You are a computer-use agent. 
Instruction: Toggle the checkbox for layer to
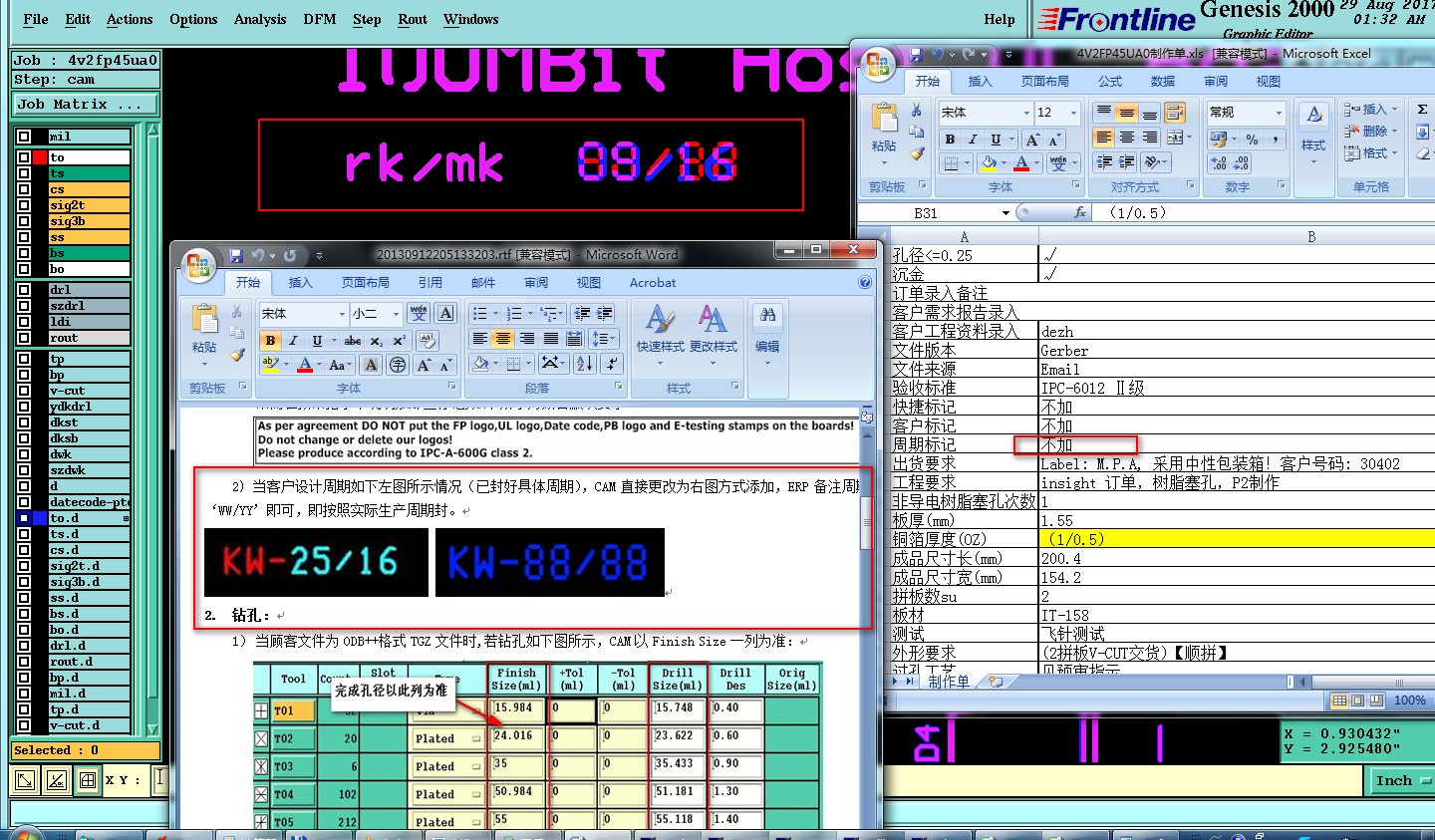coord(24,157)
